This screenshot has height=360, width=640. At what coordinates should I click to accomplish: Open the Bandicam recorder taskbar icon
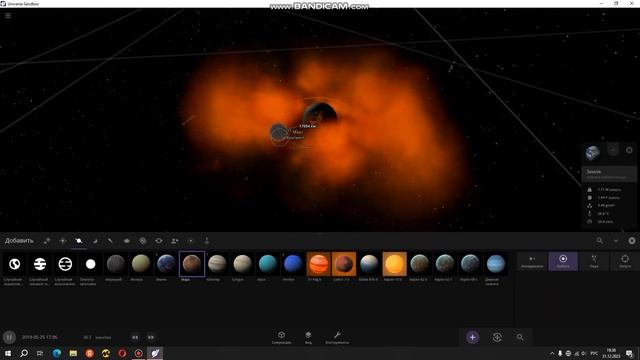pos(138,353)
